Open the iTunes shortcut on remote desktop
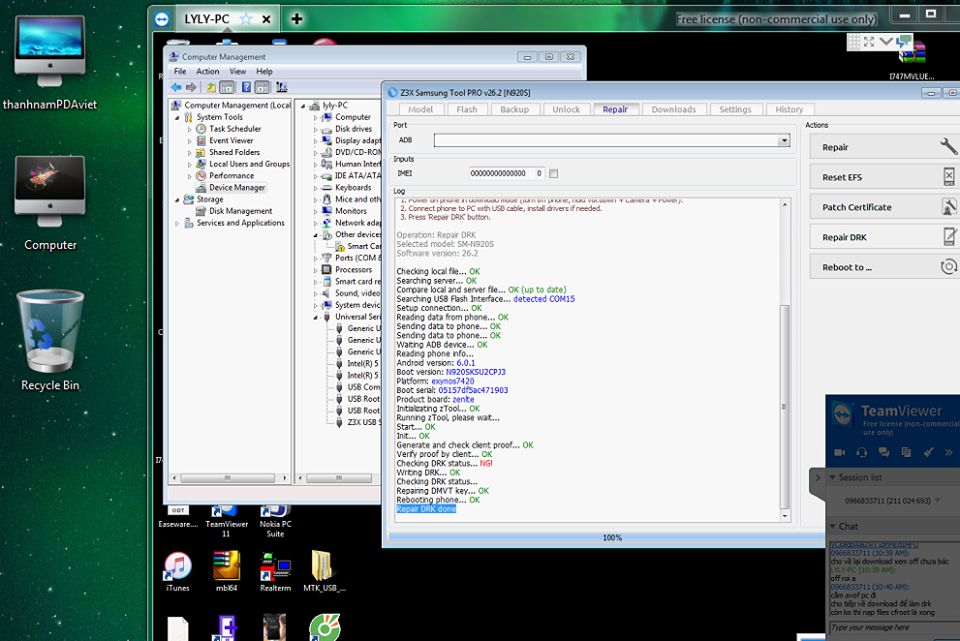 click(x=178, y=571)
